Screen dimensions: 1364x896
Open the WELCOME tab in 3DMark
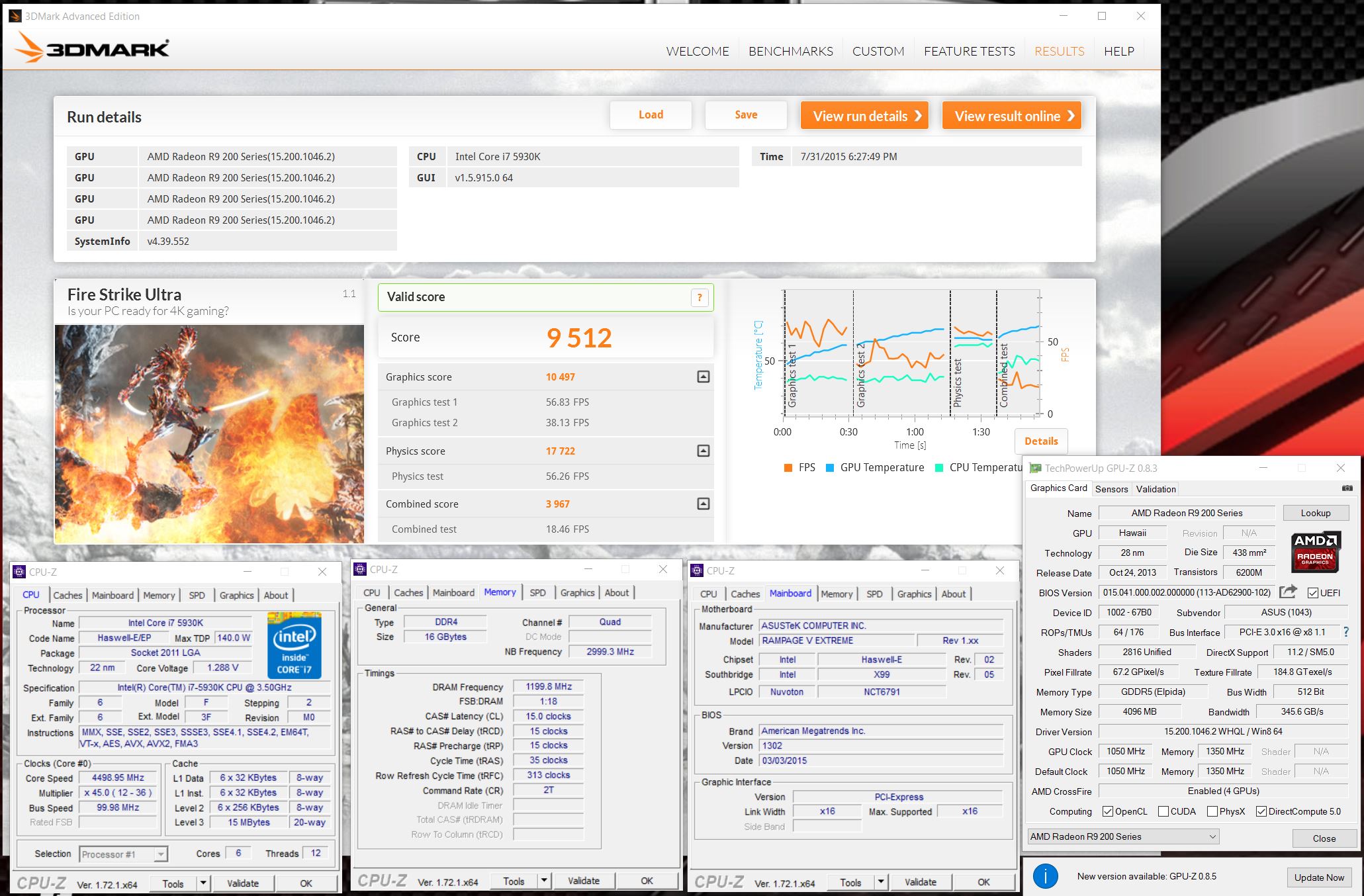coord(698,51)
